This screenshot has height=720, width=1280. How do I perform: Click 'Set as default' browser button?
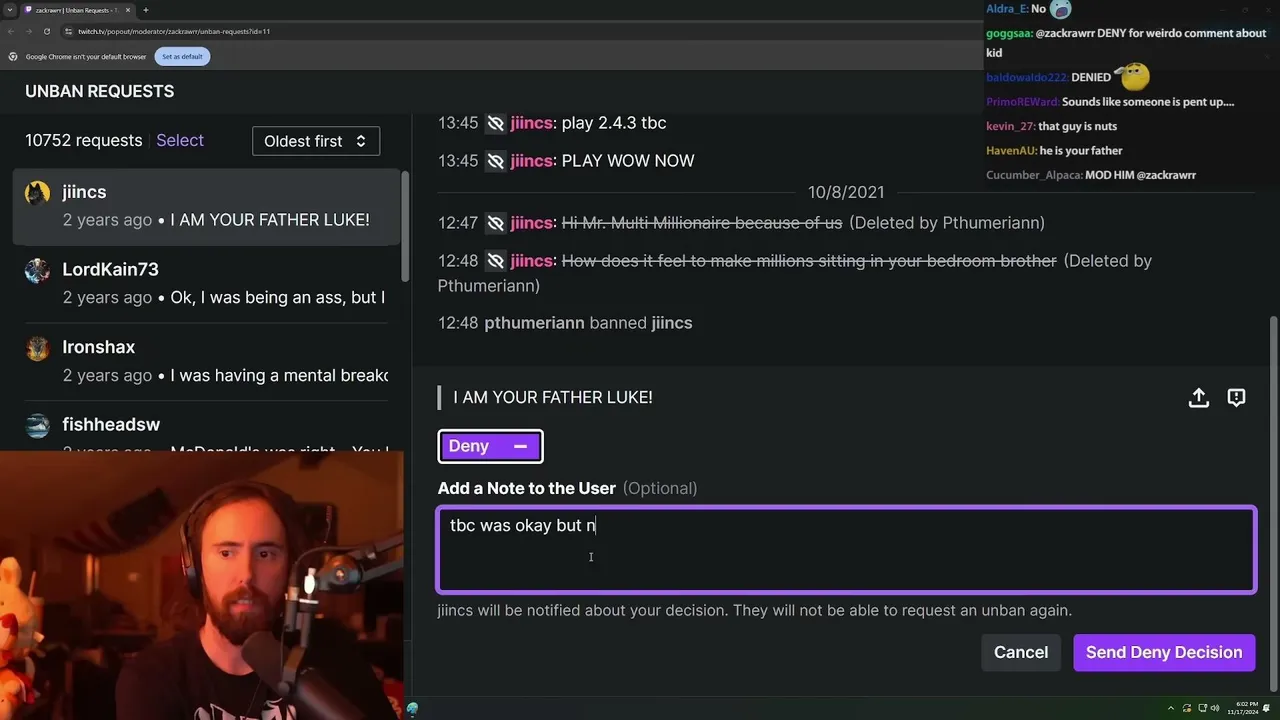click(x=182, y=57)
